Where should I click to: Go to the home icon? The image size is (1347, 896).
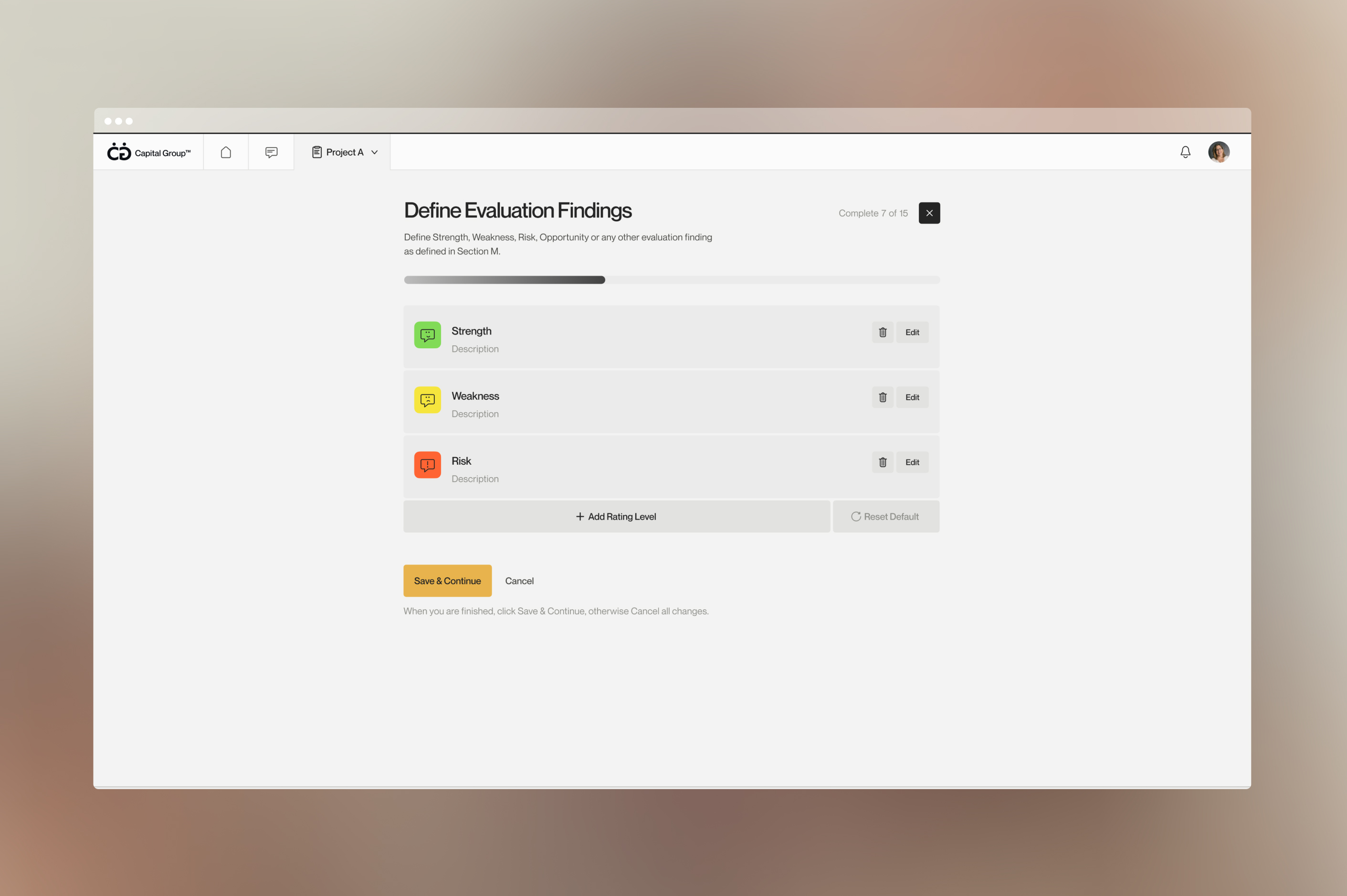(x=226, y=152)
